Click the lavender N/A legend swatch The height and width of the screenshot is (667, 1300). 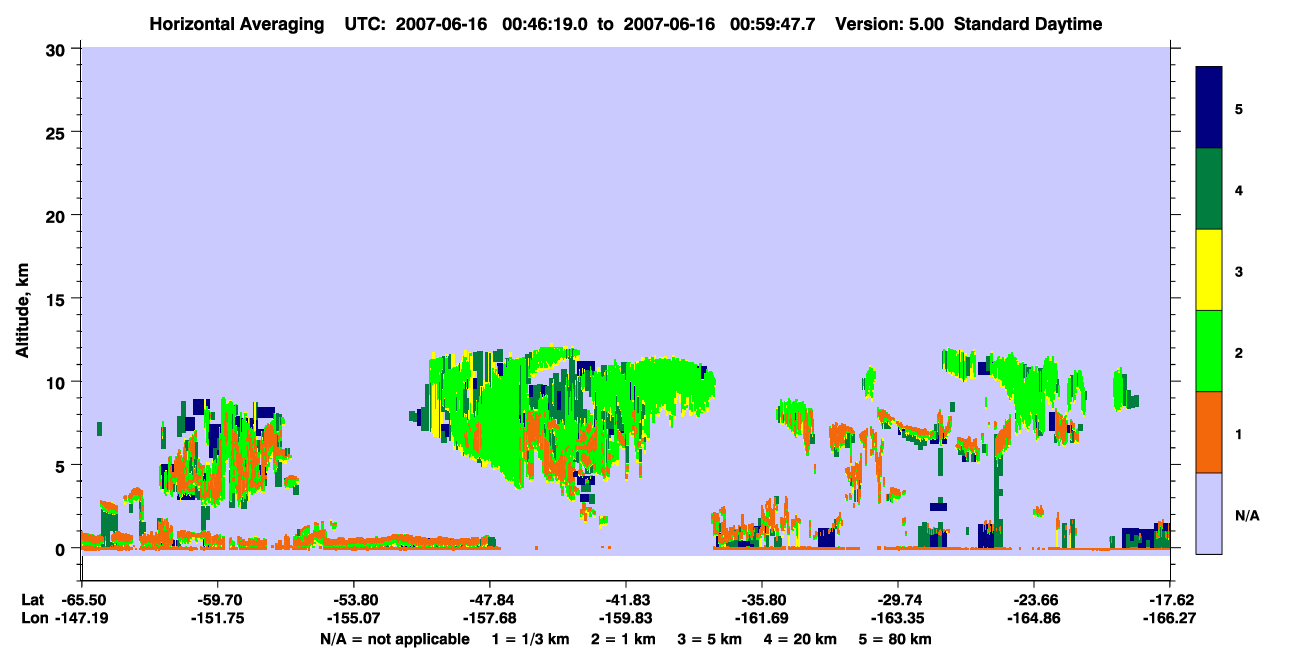[1209, 513]
